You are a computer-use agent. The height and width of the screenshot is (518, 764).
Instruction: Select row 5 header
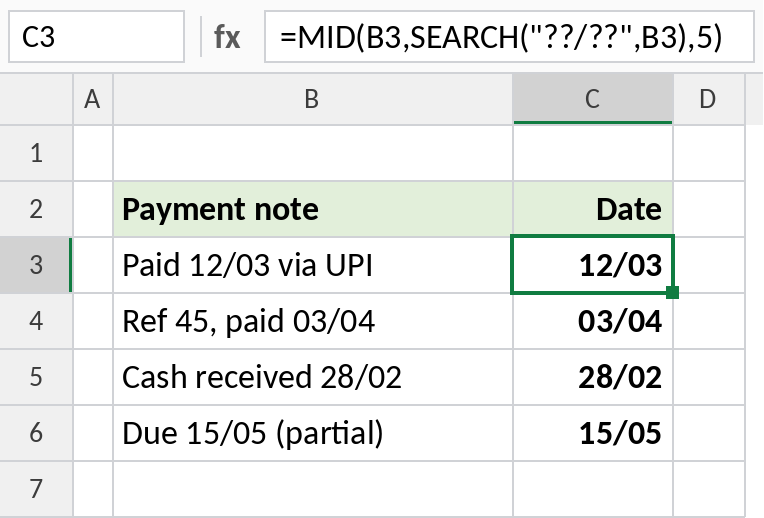[36, 377]
